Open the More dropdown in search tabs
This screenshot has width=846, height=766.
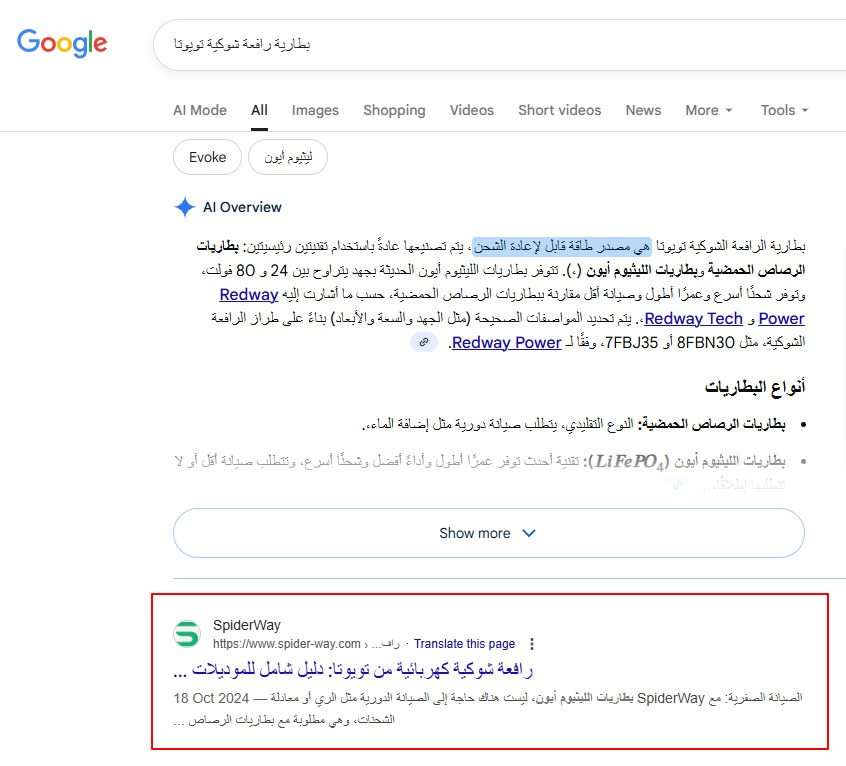tap(708, 110)
